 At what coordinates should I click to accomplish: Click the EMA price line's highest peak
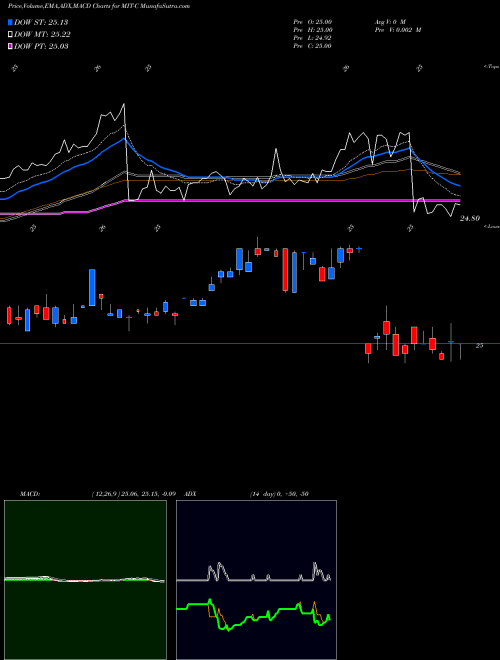point(124,104)
